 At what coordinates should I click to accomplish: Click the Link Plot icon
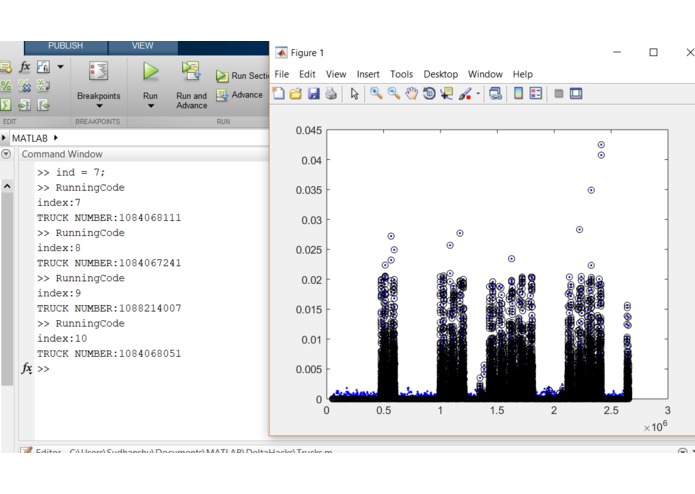(495, 93)
